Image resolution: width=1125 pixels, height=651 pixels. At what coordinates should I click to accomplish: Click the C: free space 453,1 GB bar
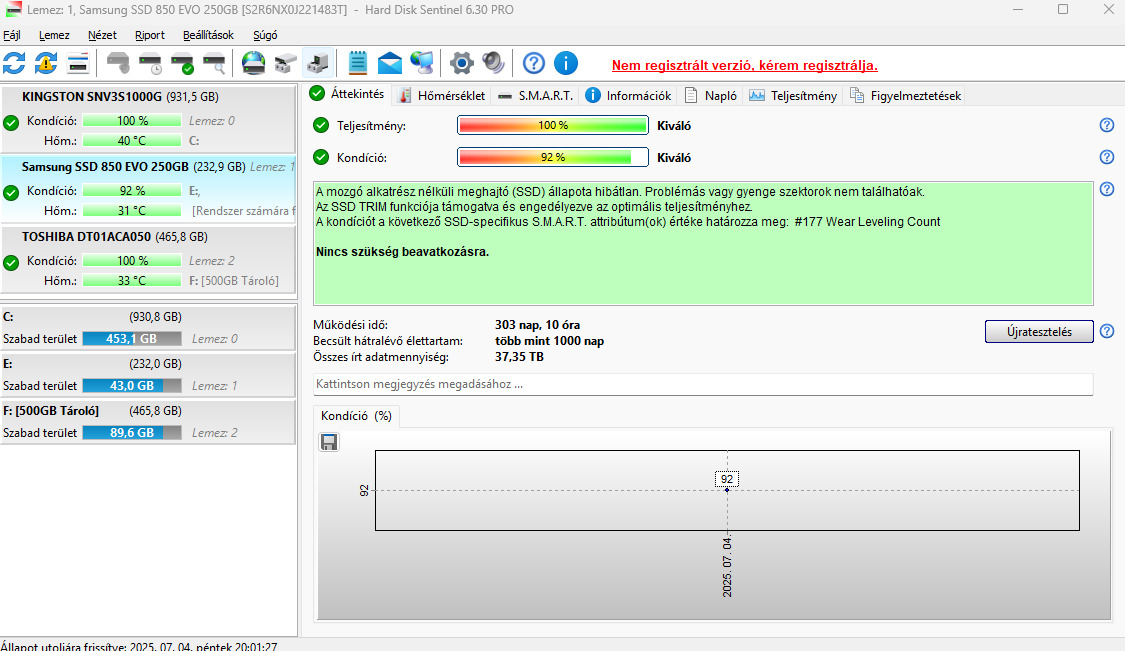132,339
